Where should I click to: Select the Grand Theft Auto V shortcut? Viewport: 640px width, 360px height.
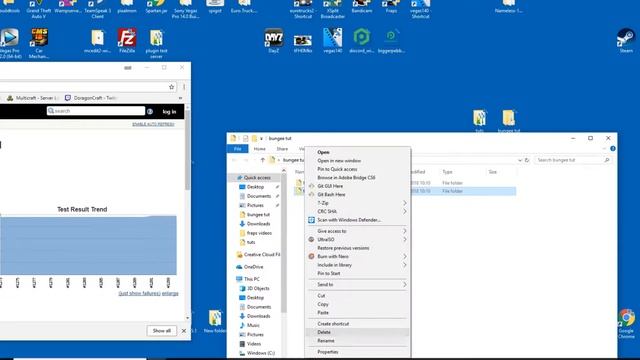39,9
